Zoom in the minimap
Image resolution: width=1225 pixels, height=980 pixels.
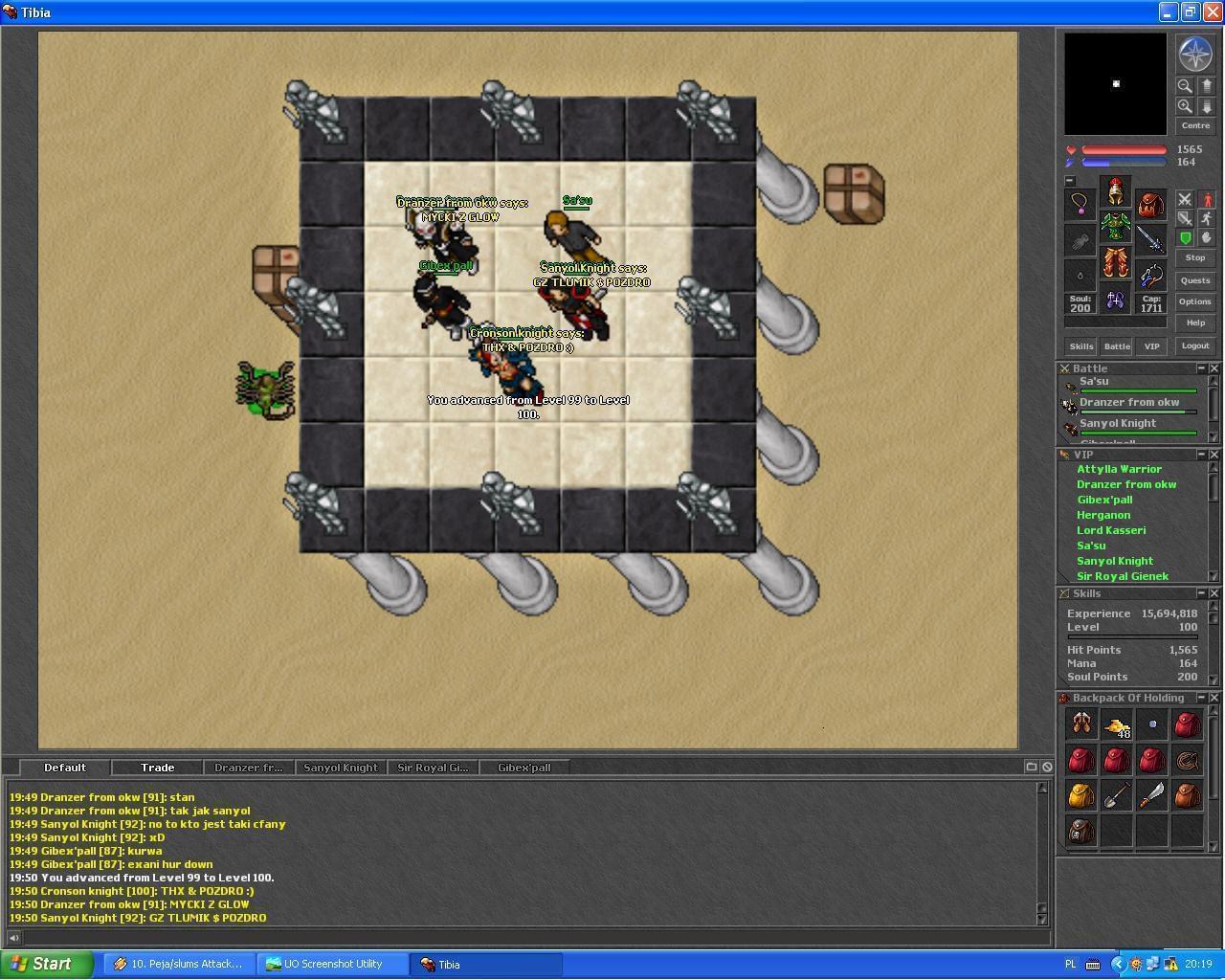pyautogui.click(x=1185, y=106)
